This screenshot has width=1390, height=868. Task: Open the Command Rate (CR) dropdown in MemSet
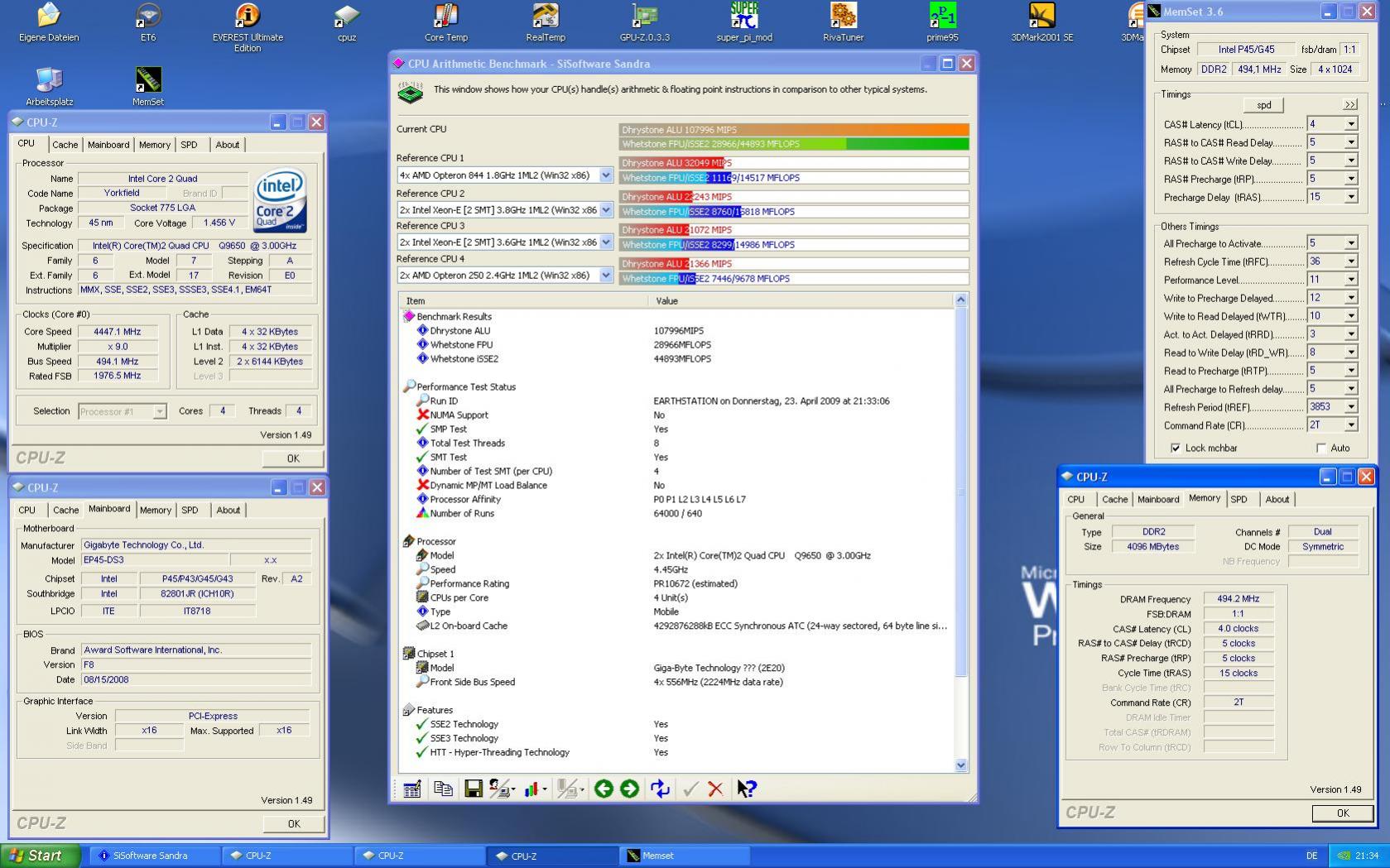click(x=1350, y=425)
